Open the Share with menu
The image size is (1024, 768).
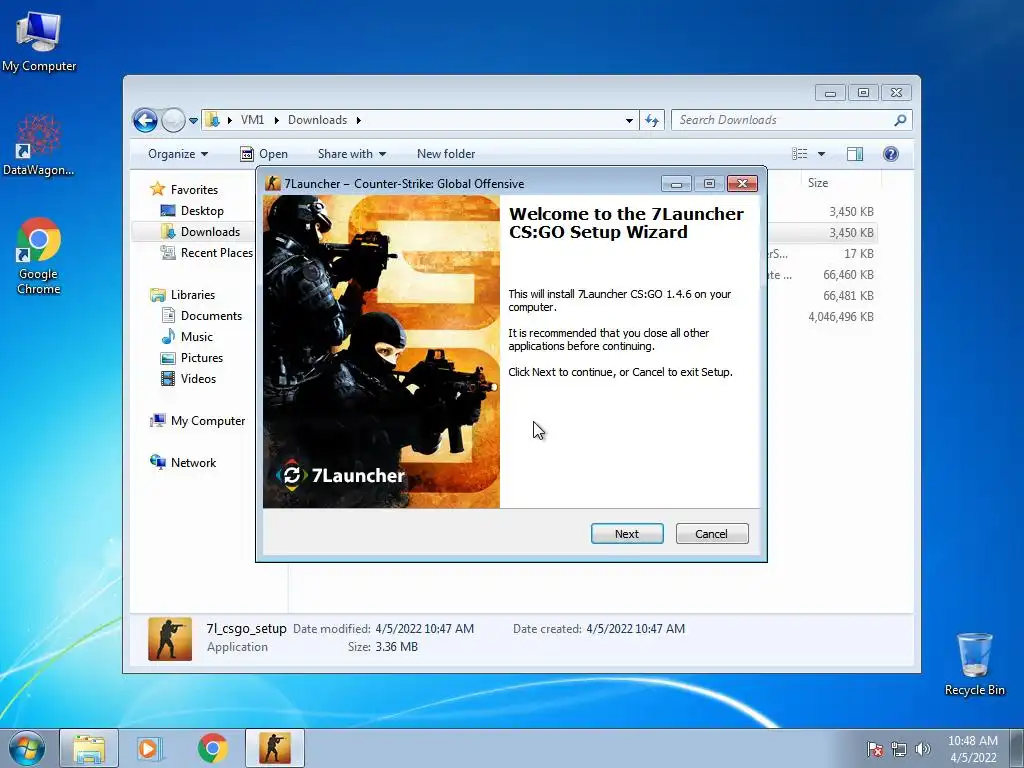click(x=351, y=154)
